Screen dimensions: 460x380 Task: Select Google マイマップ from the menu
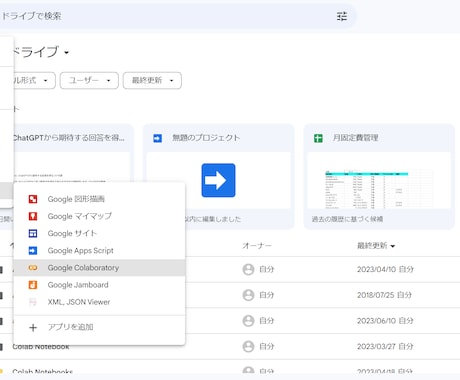[99, 216]
